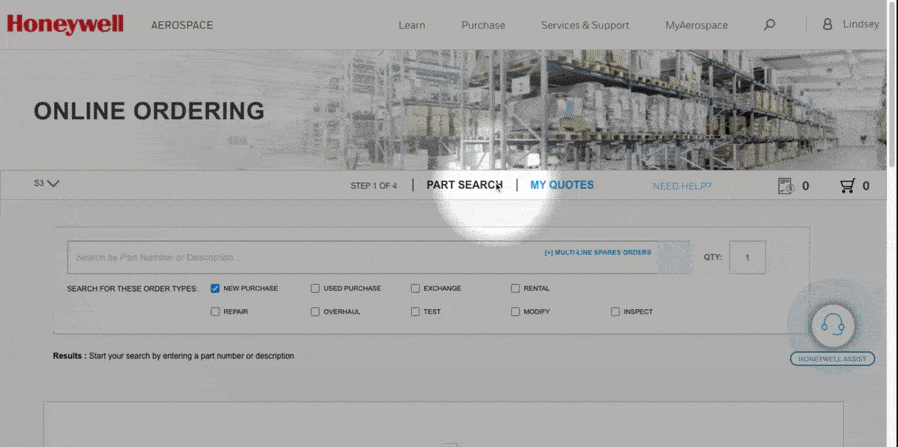Click the user profile icon
Image resolution: width=898 pixels, height=447 pixels.
[x=827, y=25]
